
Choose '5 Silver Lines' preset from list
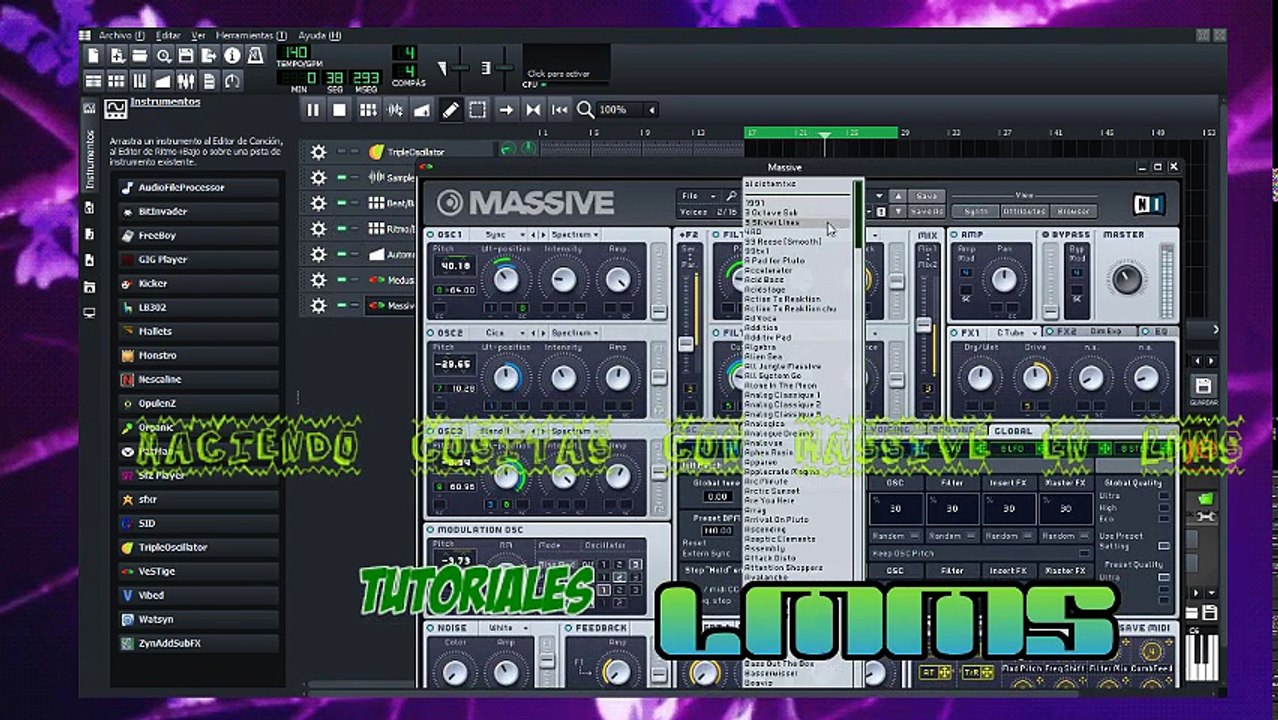tap(773, 222)
